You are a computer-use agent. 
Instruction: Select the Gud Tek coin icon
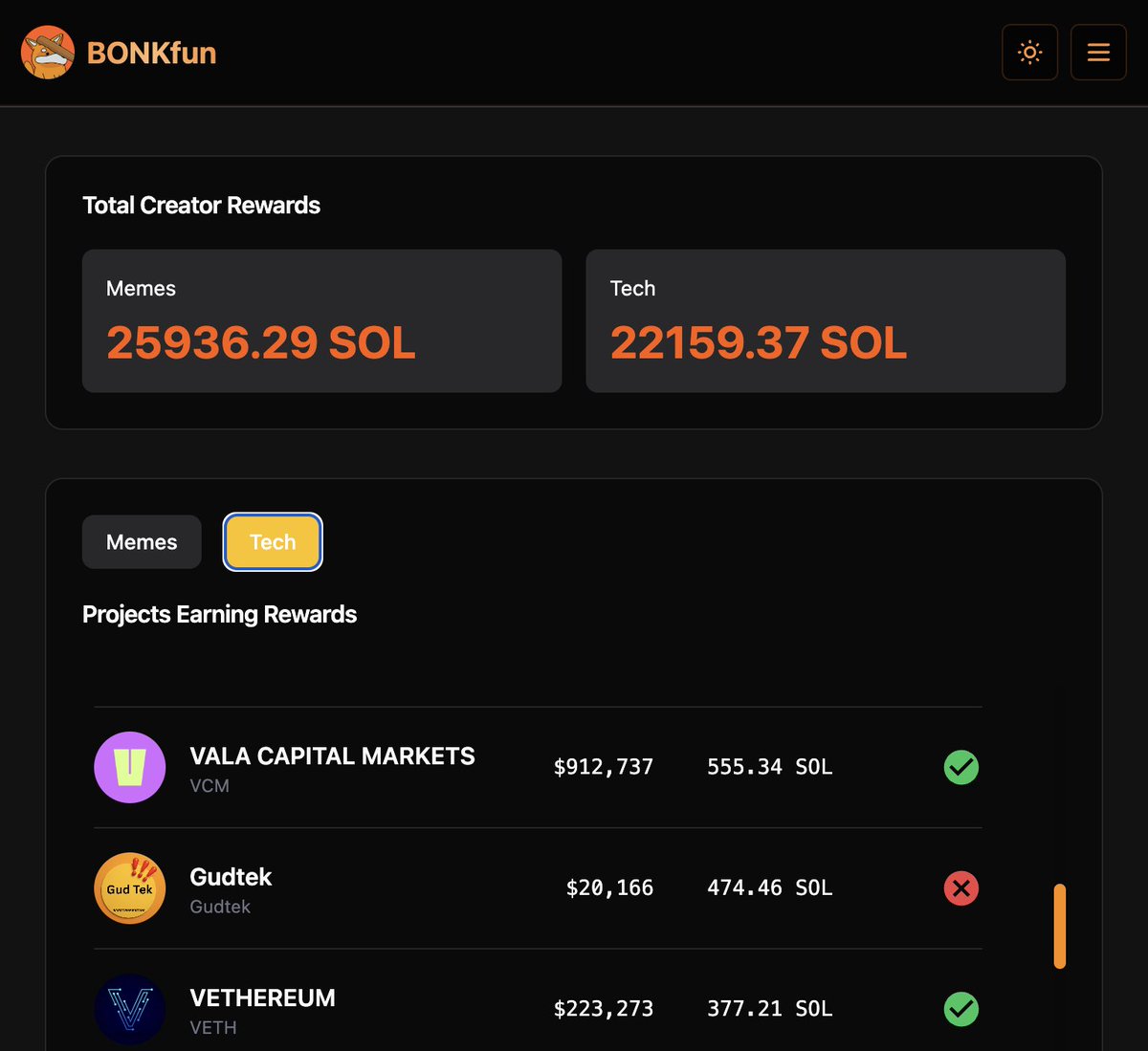[x=129, y=888]
